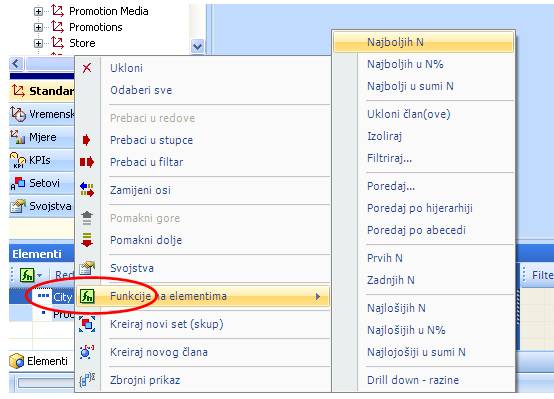
Task: Click the Kreiraj novog člana icon
Action: pyautogui.click(x=87, y=352)
